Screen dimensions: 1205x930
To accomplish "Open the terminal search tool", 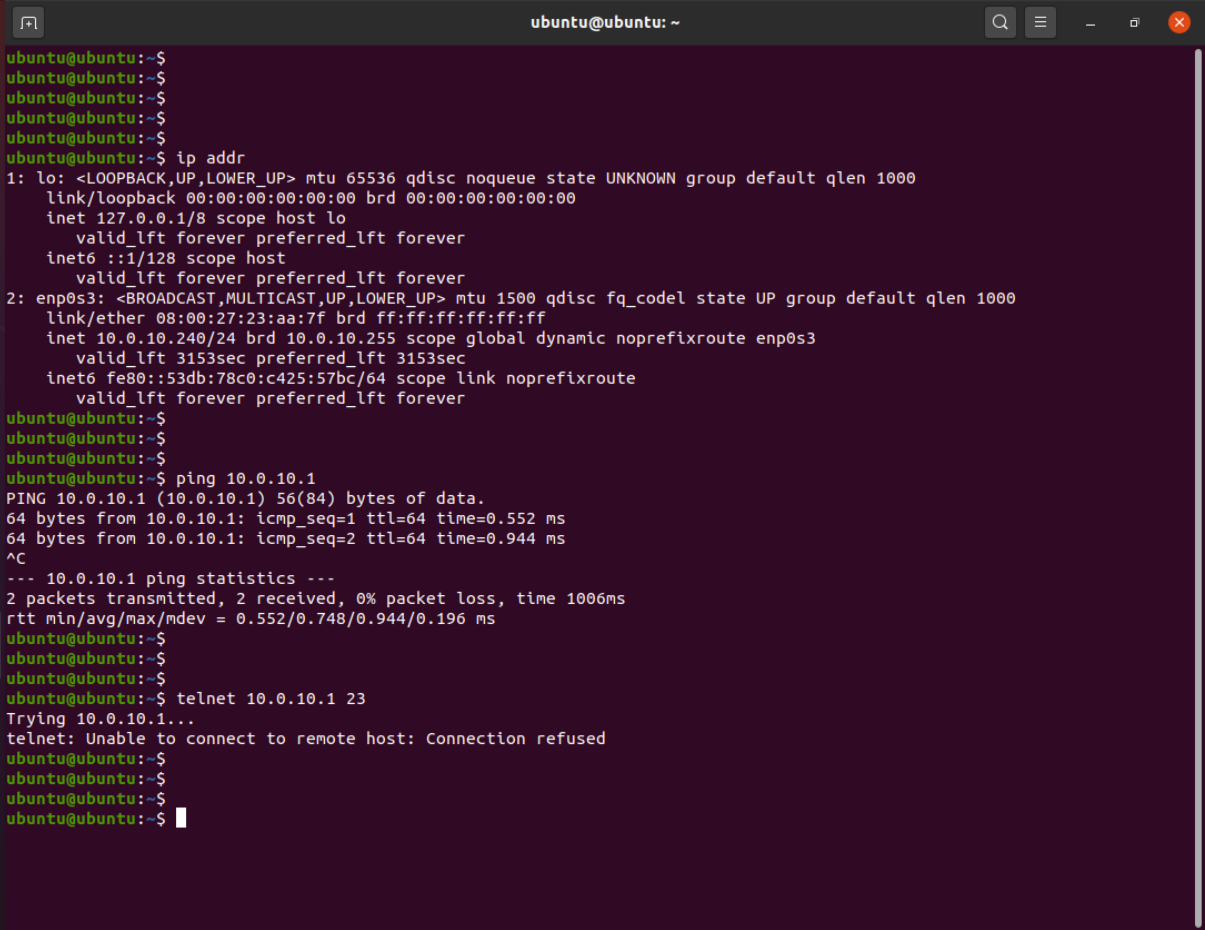I will click(999, 22).
